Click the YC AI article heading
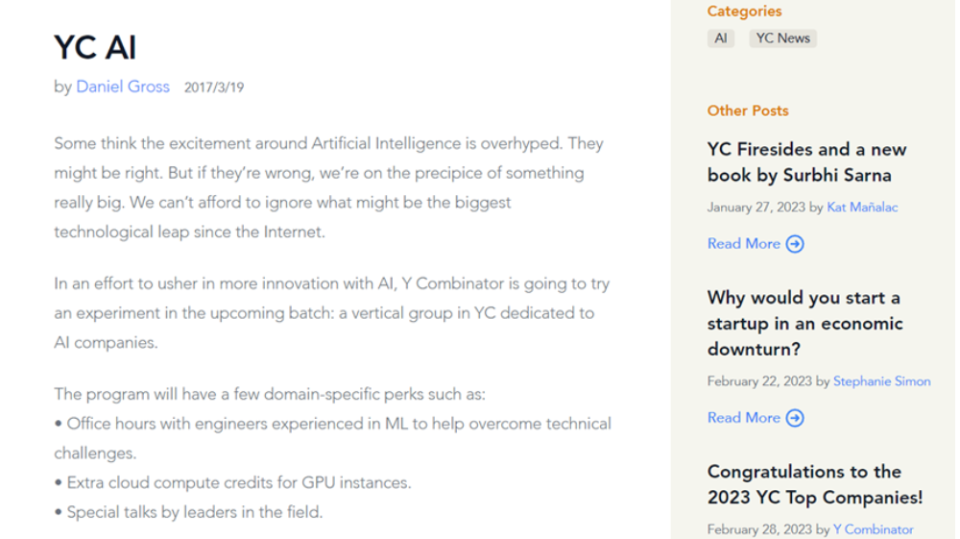This screenshot has height=539, width=960. [95, 47]
